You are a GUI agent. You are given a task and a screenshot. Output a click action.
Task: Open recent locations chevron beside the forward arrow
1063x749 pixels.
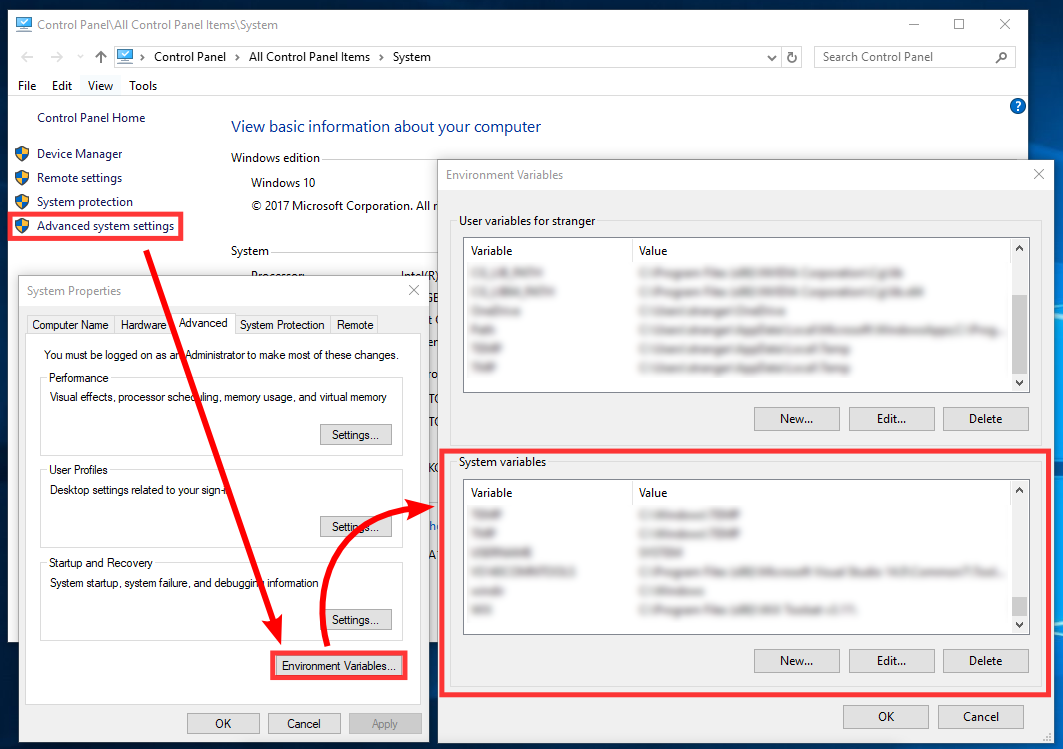click(80, 57)
